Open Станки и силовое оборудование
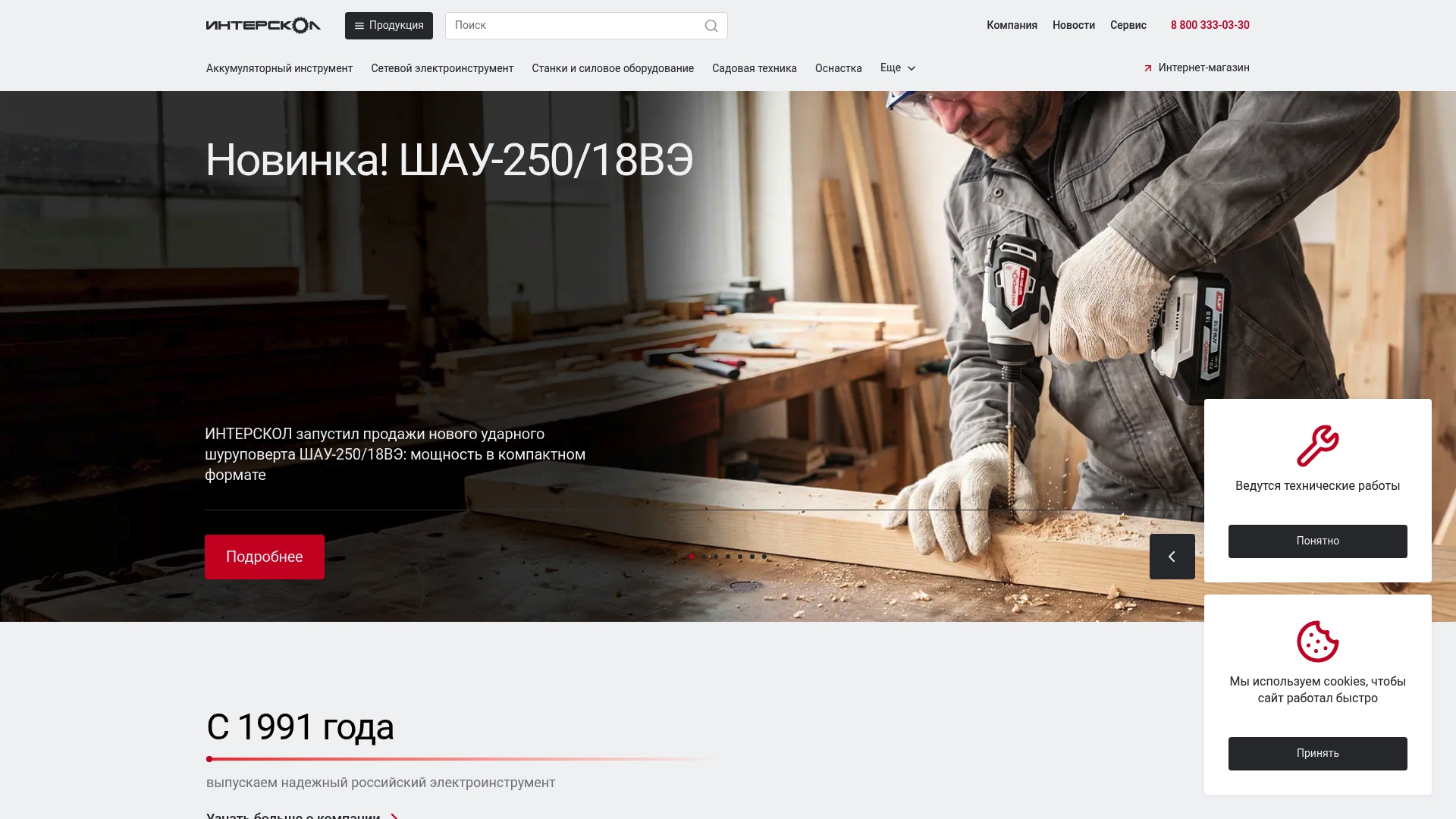This screenshot has width=1456, height=819. (613, 68)
